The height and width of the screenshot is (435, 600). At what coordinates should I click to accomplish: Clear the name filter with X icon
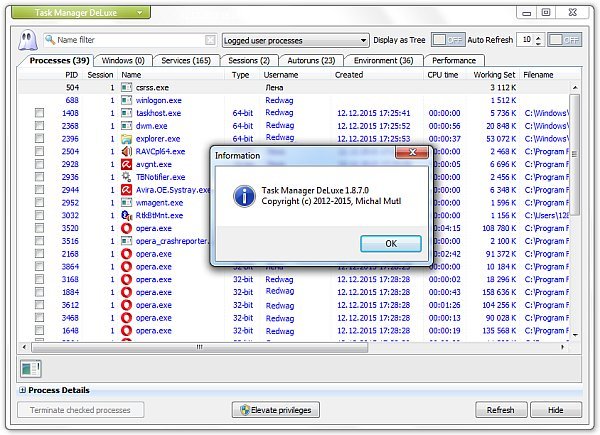pos(210,40)
